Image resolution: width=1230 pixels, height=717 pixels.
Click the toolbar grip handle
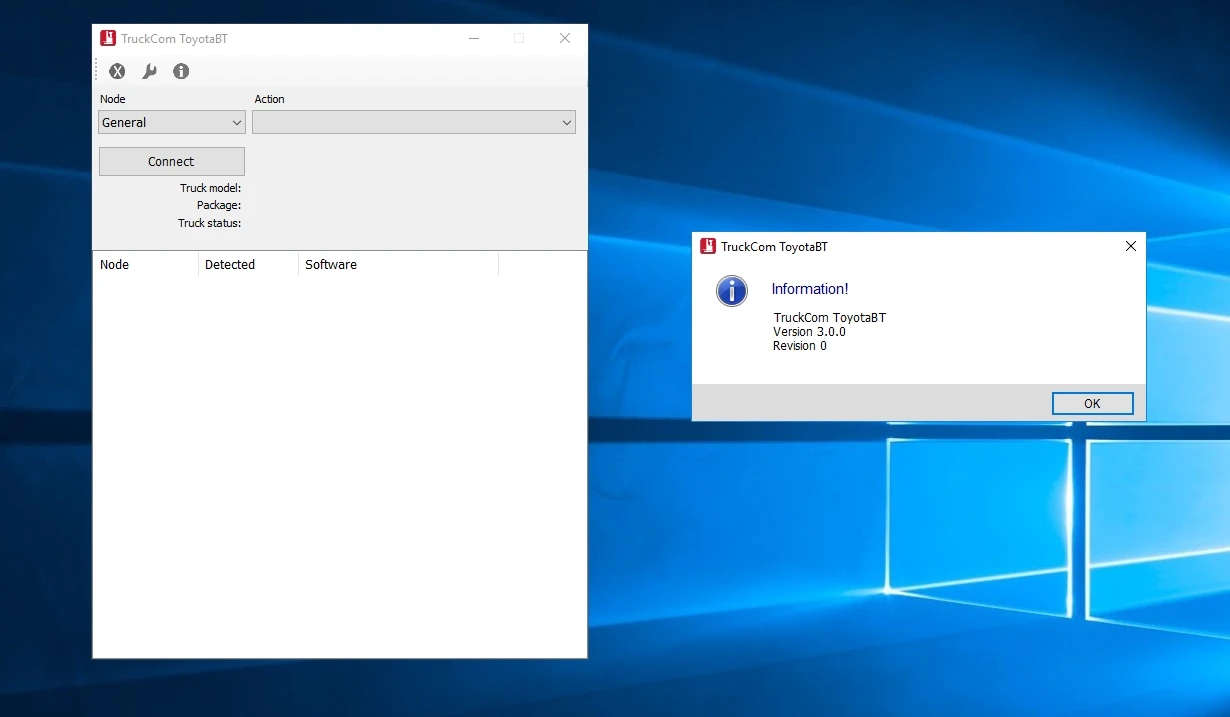[x=97, y=71]
